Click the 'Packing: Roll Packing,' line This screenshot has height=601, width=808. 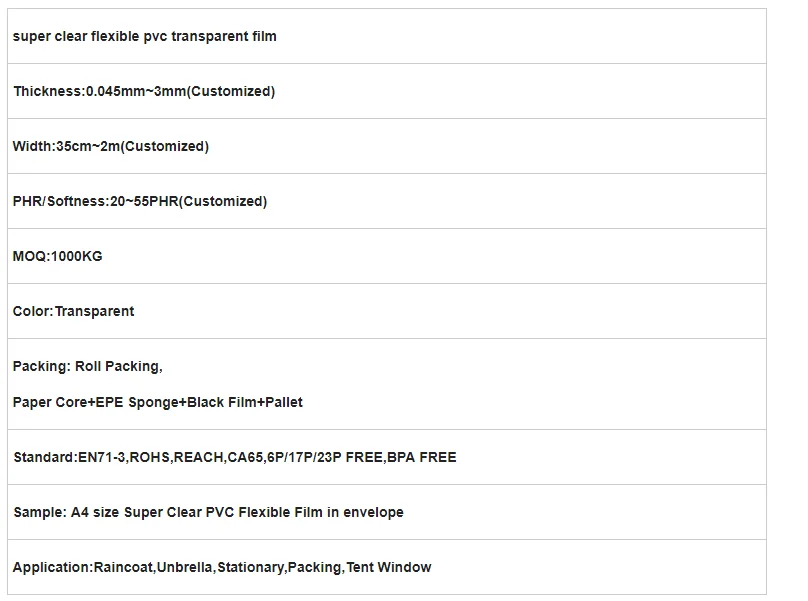pyautogui.click(x=88, y=367)
